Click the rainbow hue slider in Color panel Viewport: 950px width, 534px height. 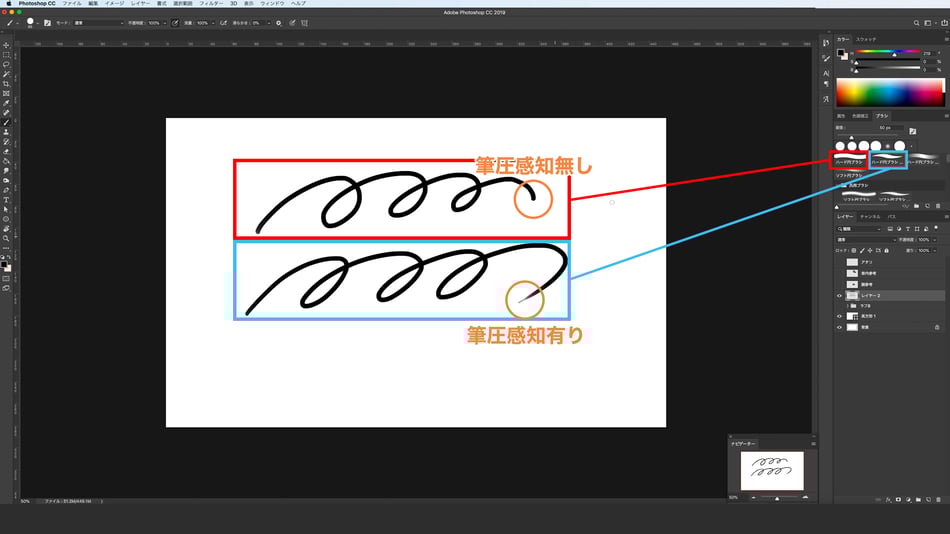tap(893, 52)
